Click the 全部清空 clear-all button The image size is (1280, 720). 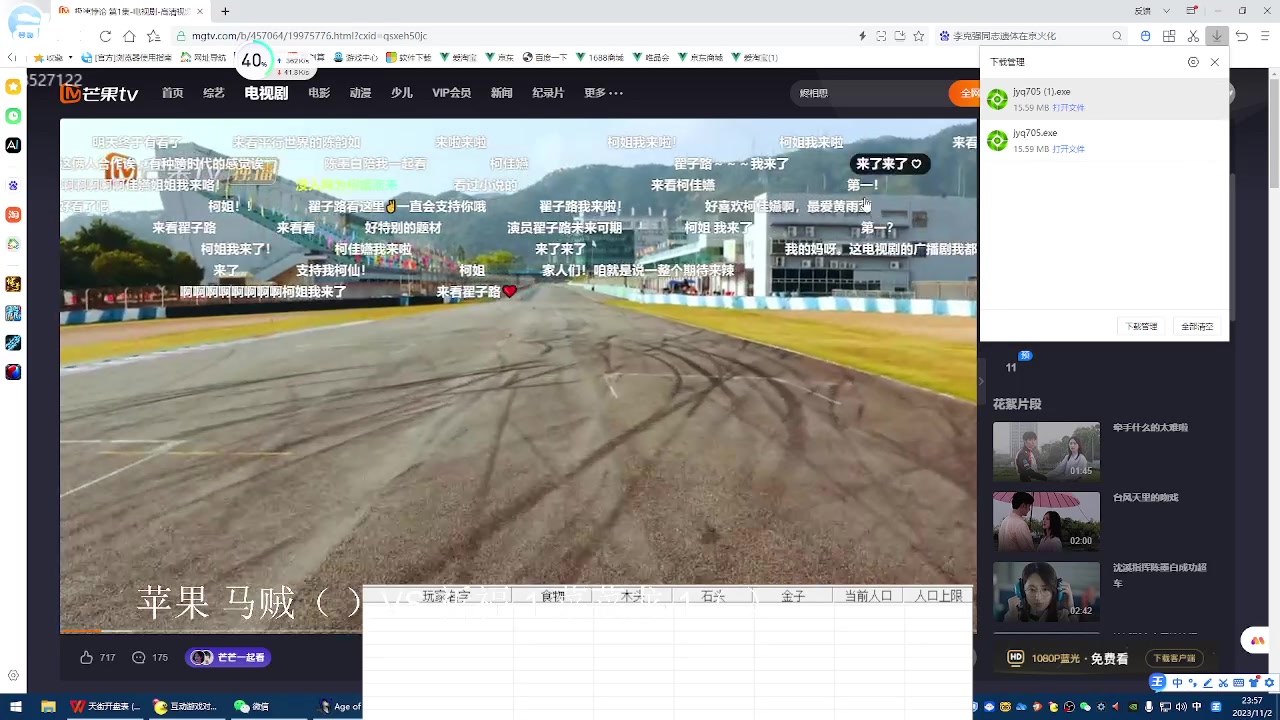coord(1197,326)
